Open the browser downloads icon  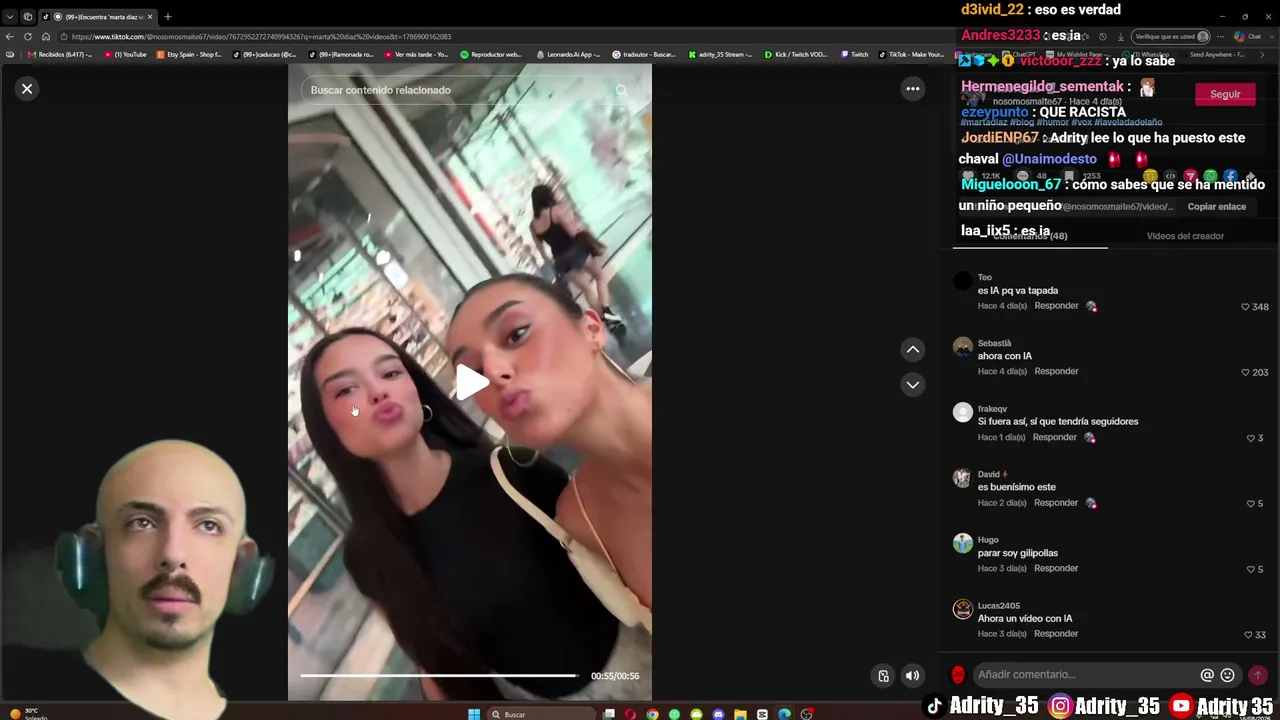click(1120, 37)
